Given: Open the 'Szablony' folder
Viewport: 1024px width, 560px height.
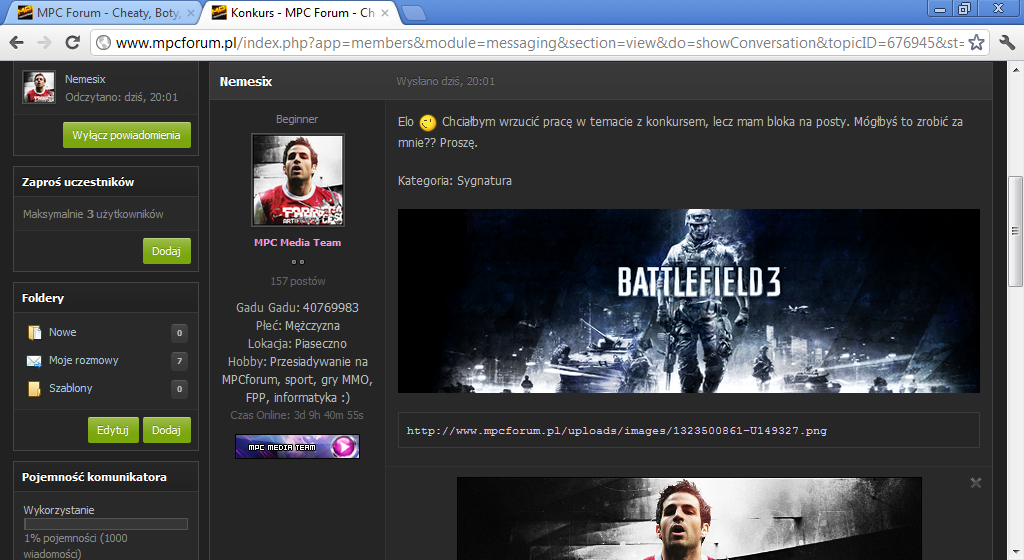Looking at the screenshot, I should [71, 388].
